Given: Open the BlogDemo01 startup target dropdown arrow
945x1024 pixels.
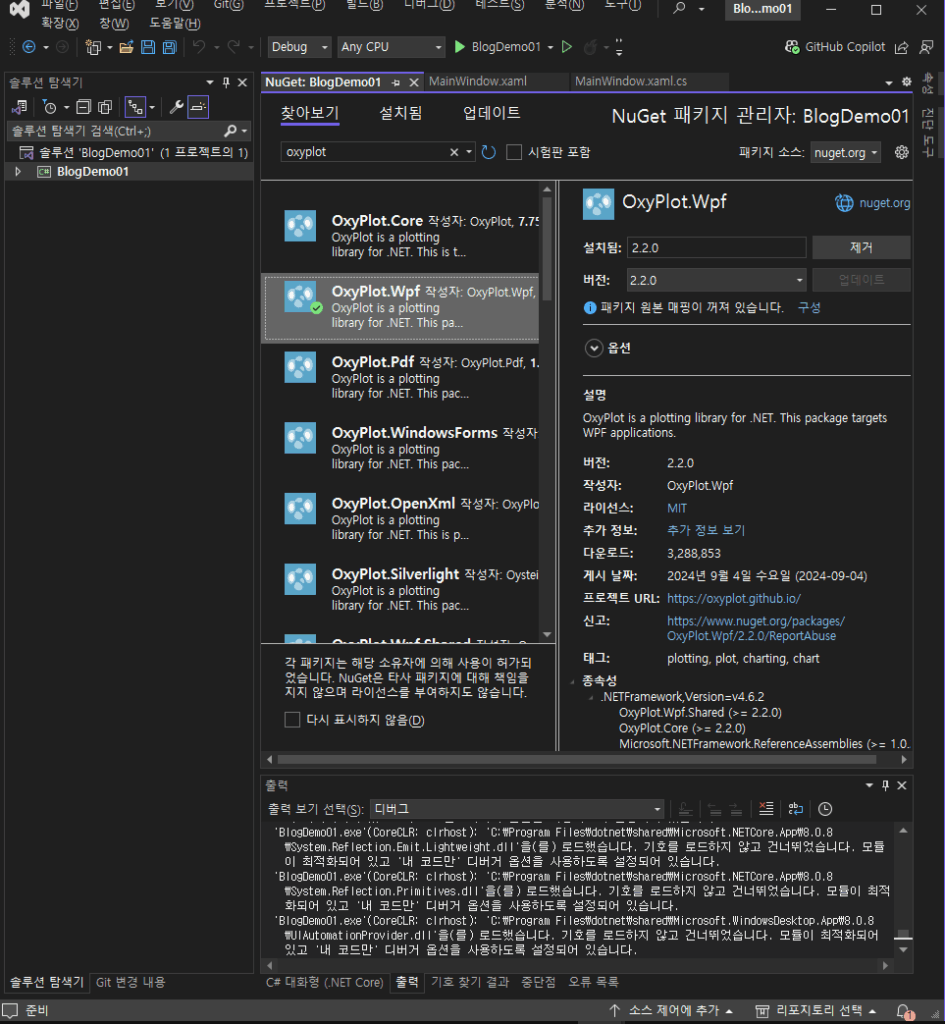Looking at the screenshot, I should pos(551,47).
